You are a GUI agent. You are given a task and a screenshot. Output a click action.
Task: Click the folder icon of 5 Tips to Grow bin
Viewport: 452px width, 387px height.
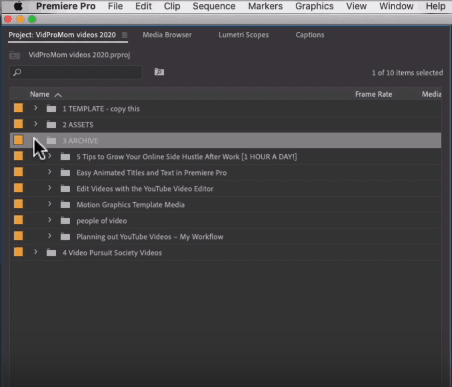coord(65,156)
